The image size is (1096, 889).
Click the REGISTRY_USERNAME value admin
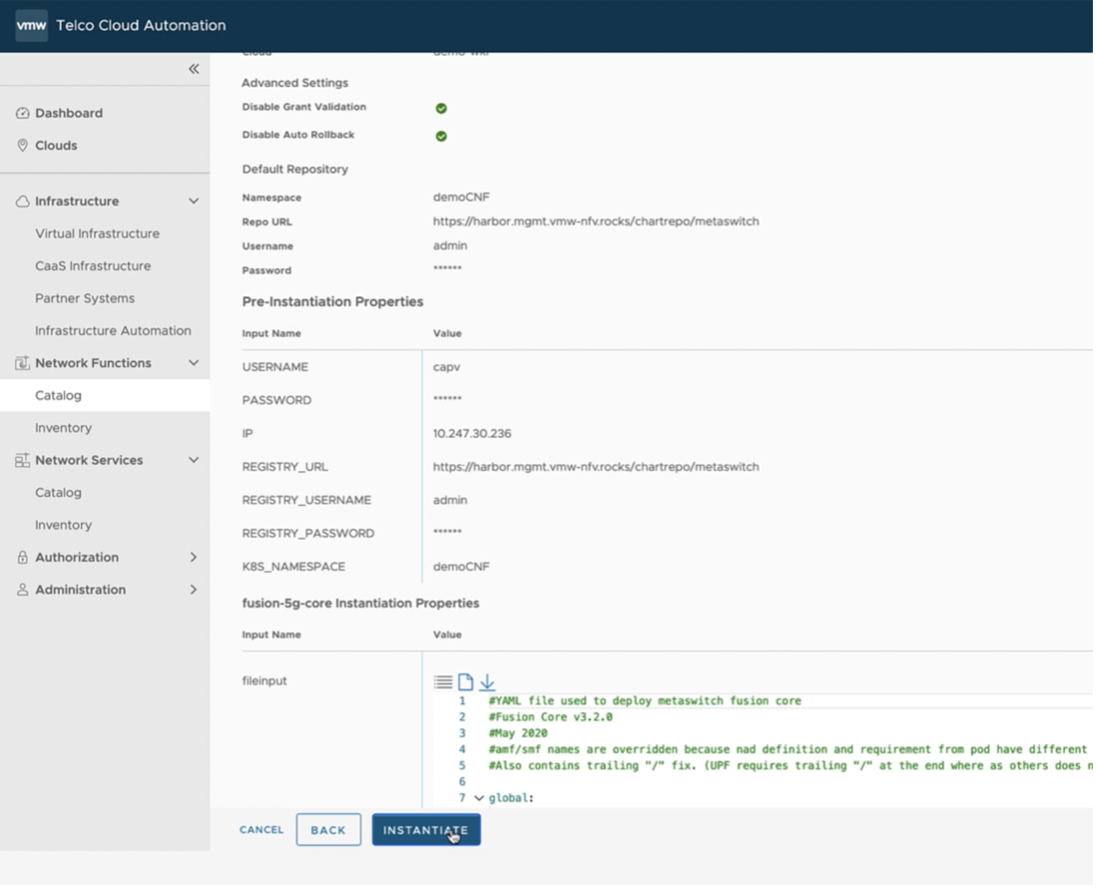449,500
